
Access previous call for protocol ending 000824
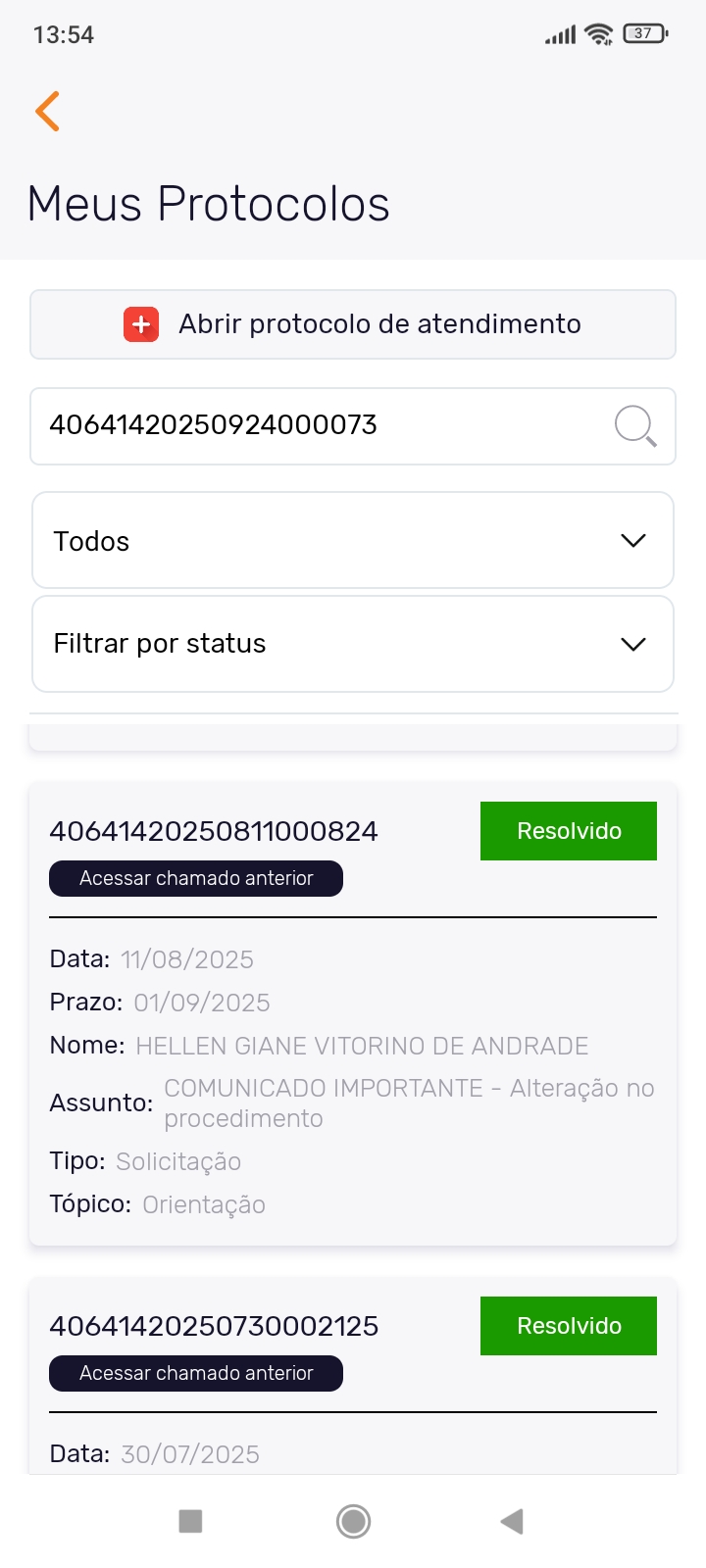[x=196, y=878]
